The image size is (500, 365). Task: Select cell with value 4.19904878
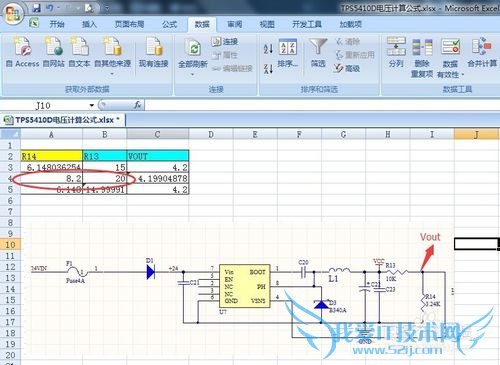[x=157, y=178]
